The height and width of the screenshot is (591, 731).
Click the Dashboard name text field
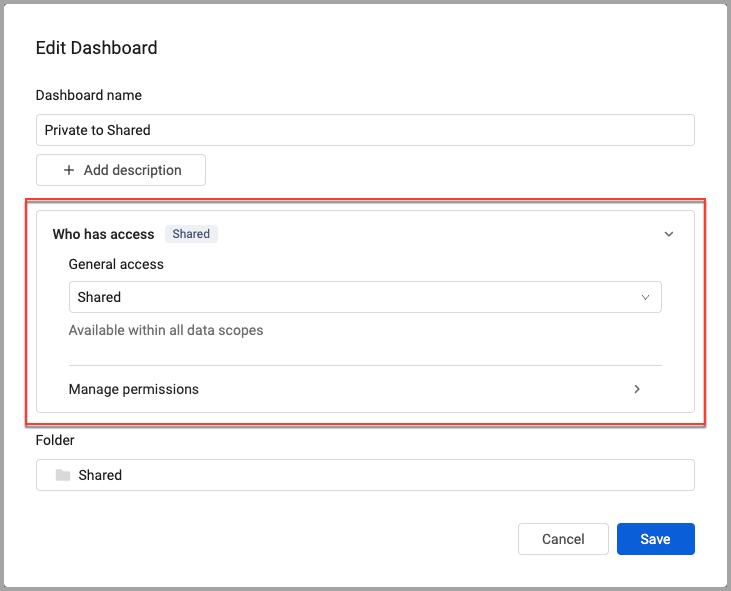[364, 130]
